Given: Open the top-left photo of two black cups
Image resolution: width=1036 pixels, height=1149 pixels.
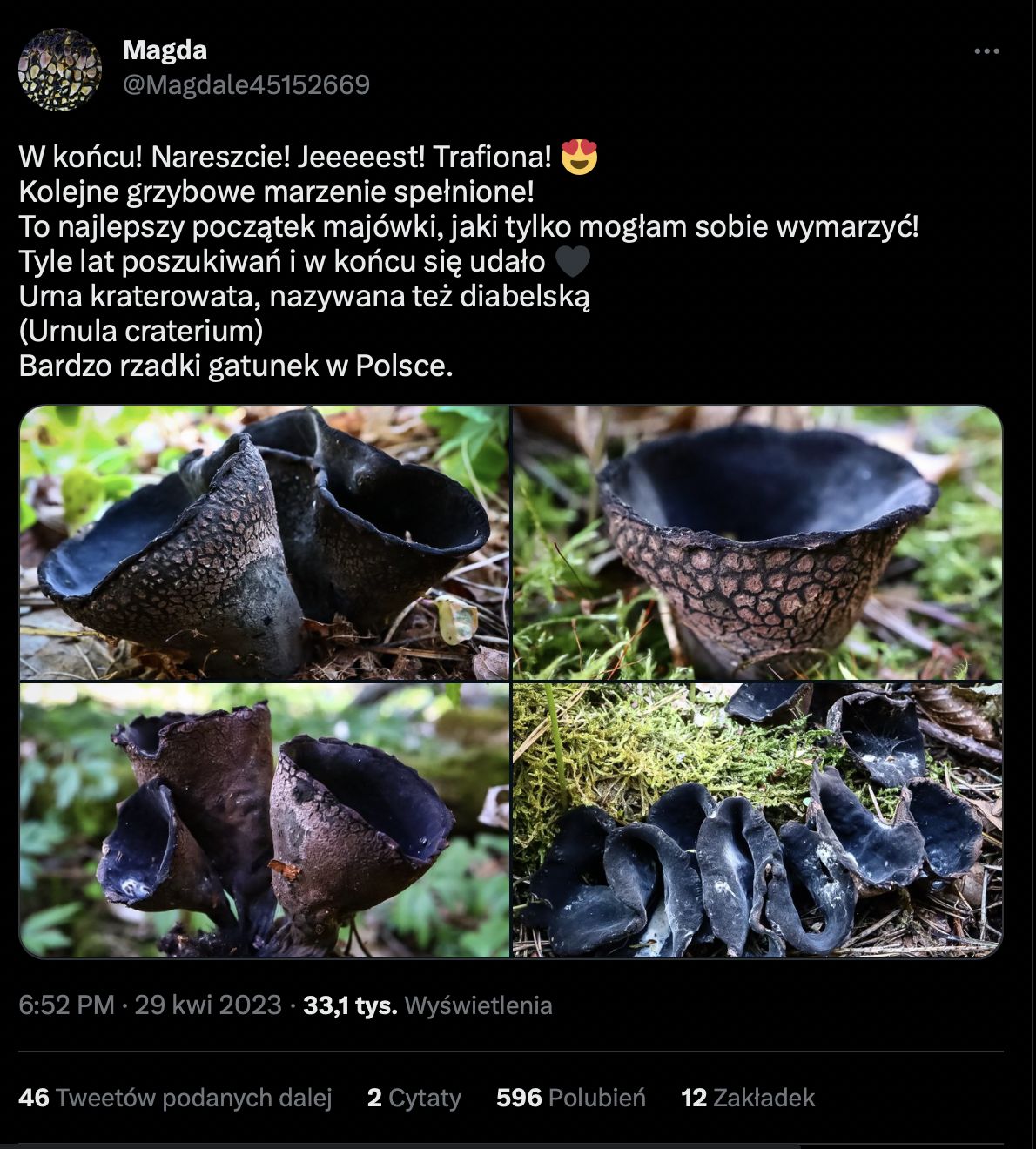Looking at the screenshot, I should (264, 542).
